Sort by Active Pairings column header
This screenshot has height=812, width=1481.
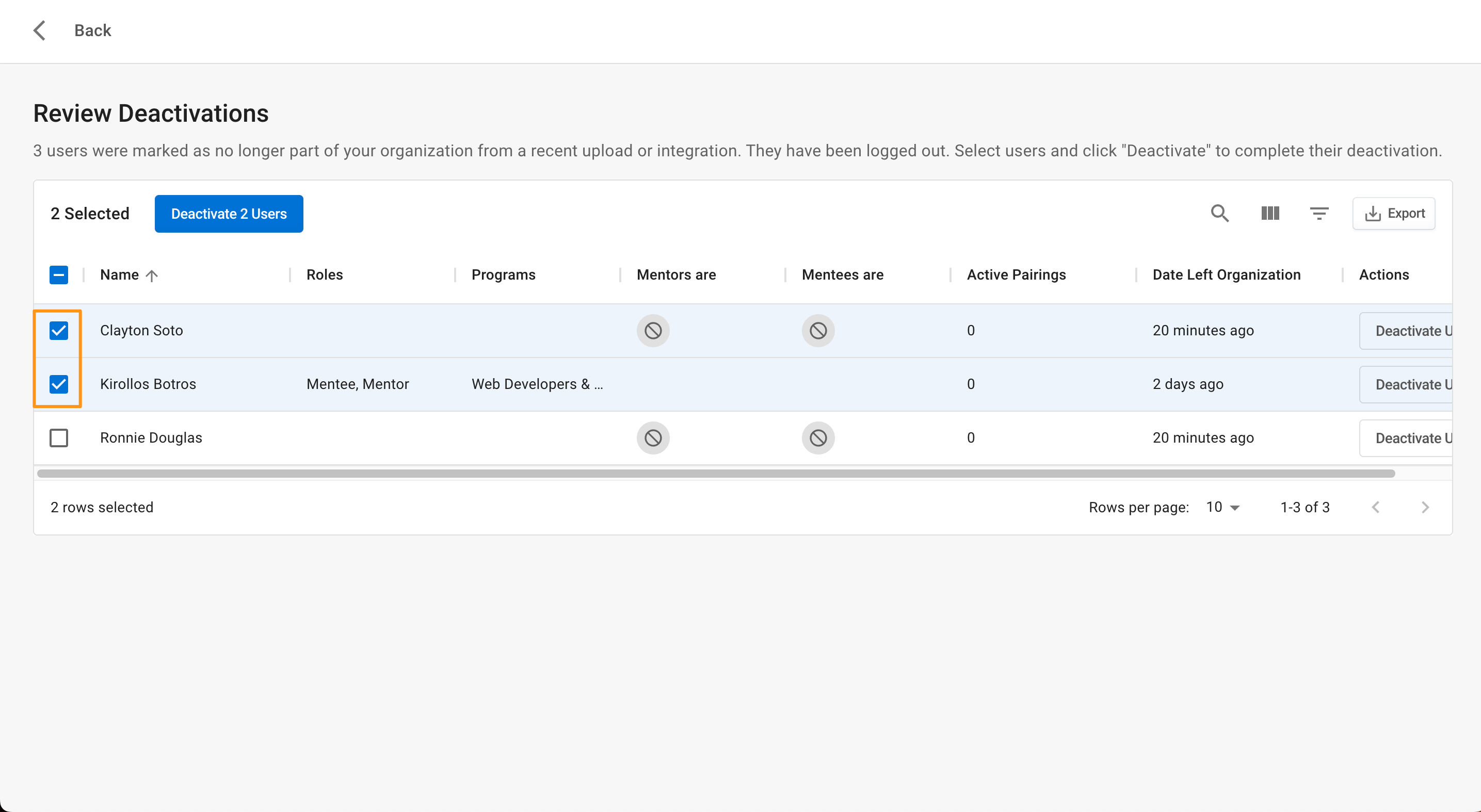click(1016, 274)
